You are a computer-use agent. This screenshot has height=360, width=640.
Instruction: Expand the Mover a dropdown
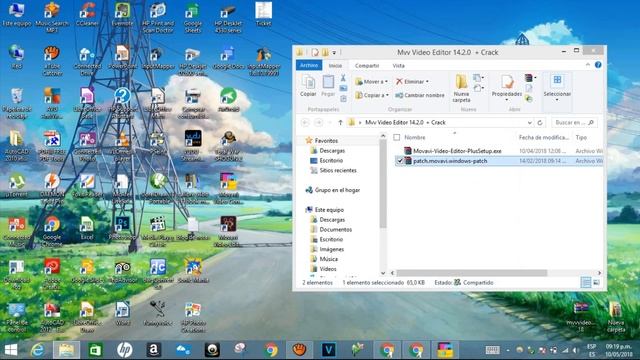point(386,82)
